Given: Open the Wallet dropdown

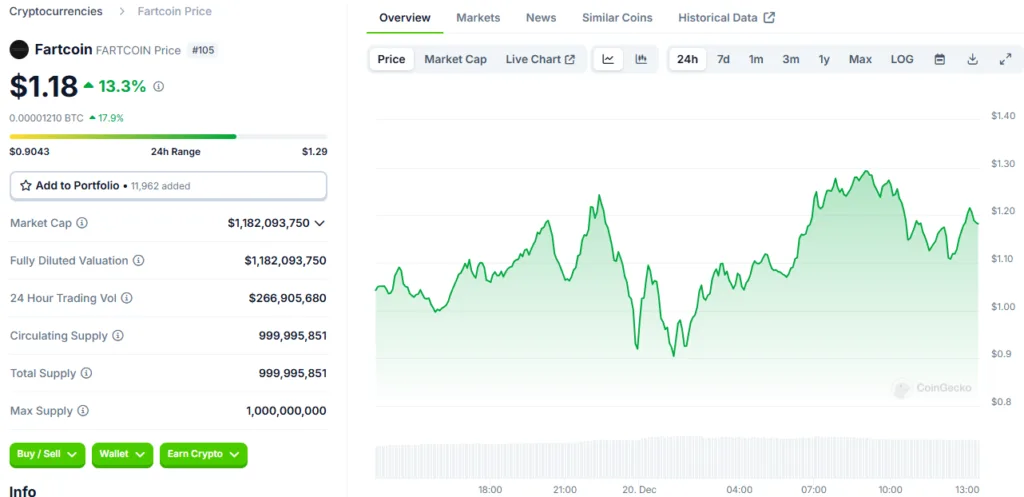Looking at the screenshot, I should [x=122, y=454].
